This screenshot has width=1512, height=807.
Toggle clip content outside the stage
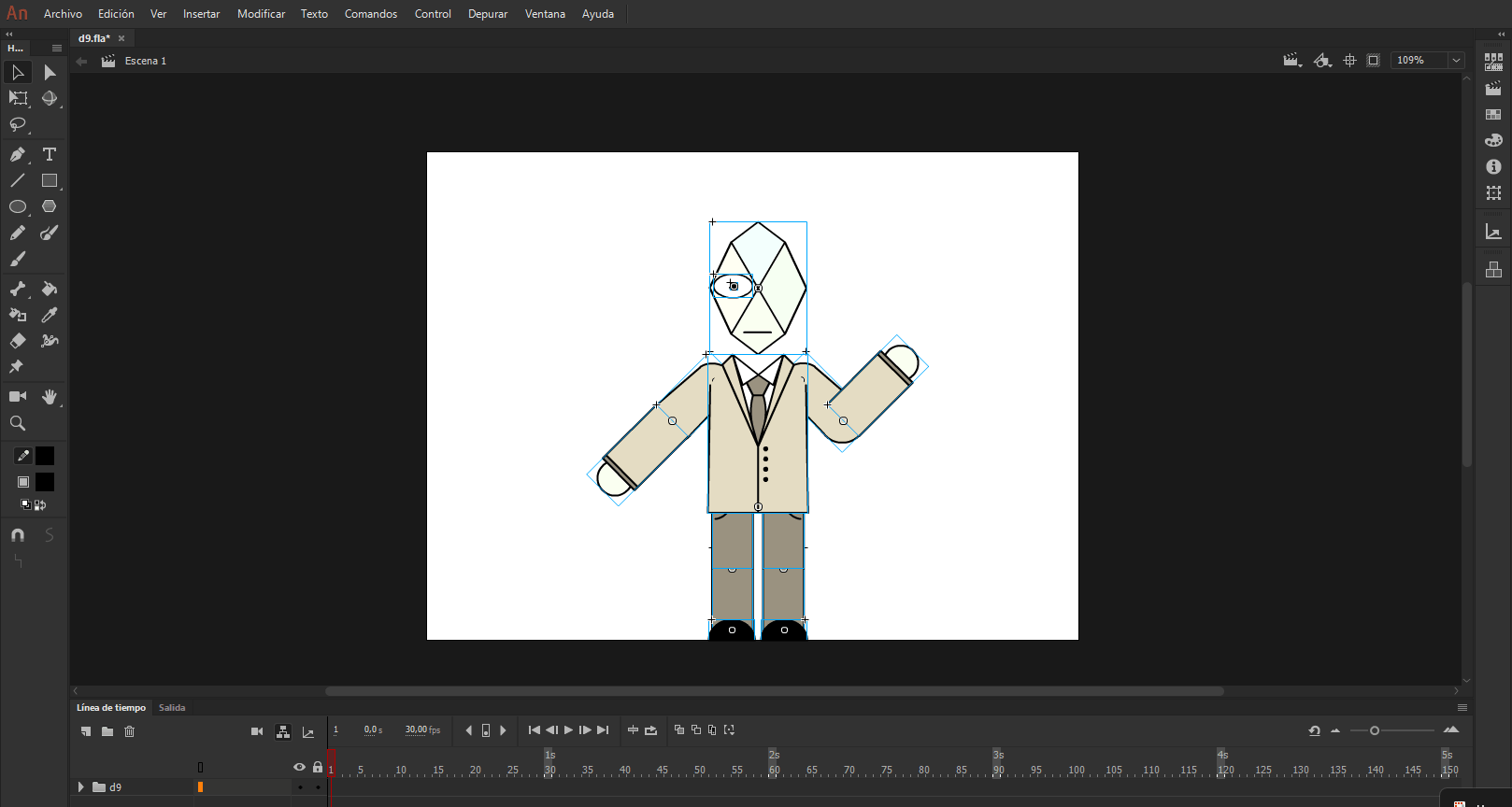(1373, 61)
